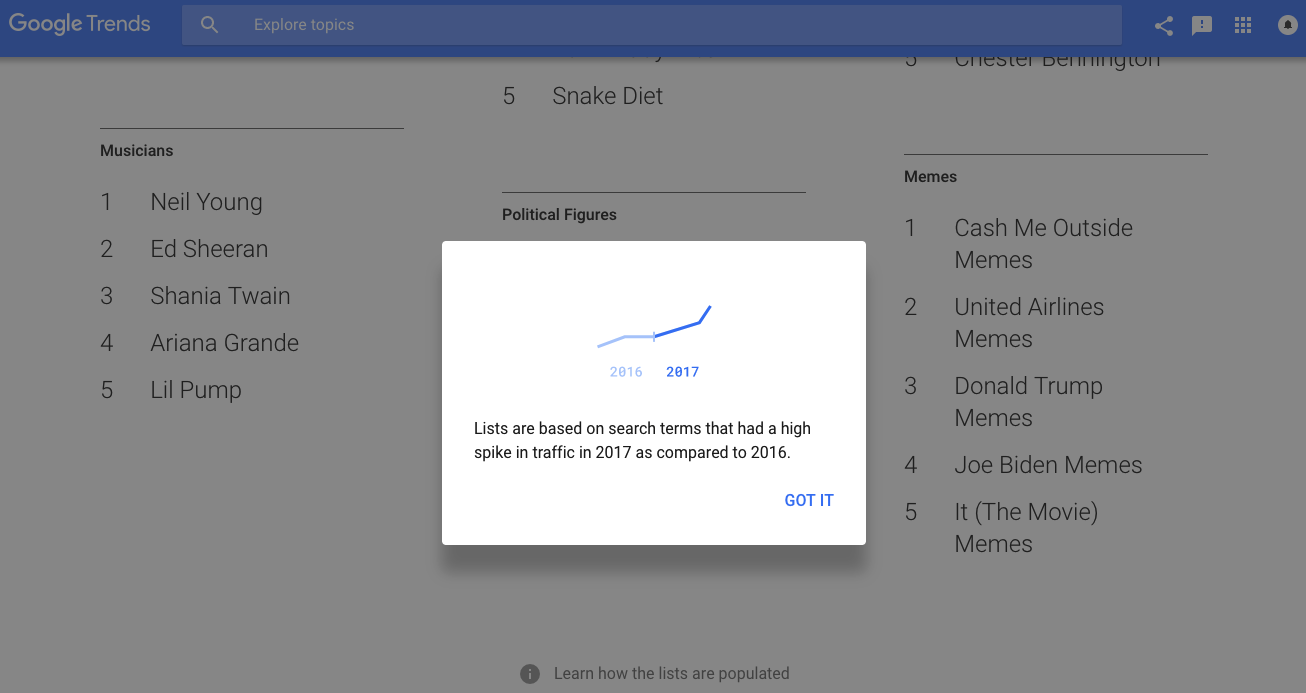Open the Google apps grid icon

tap(1243, 26)
